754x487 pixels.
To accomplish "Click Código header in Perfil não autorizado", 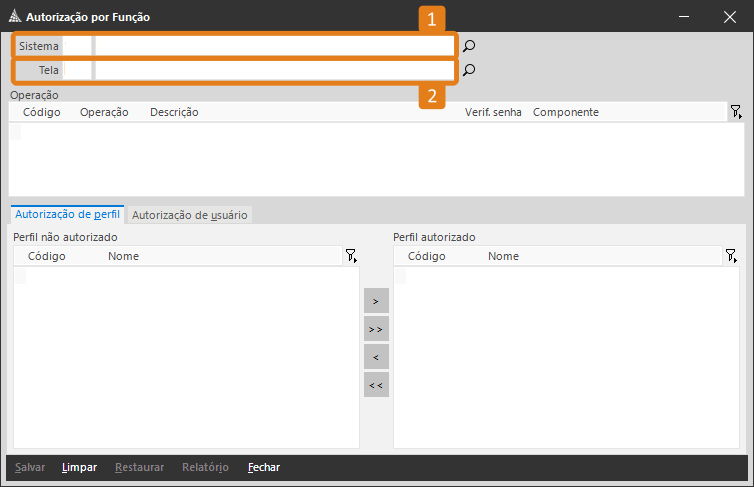I will point(47,256).
